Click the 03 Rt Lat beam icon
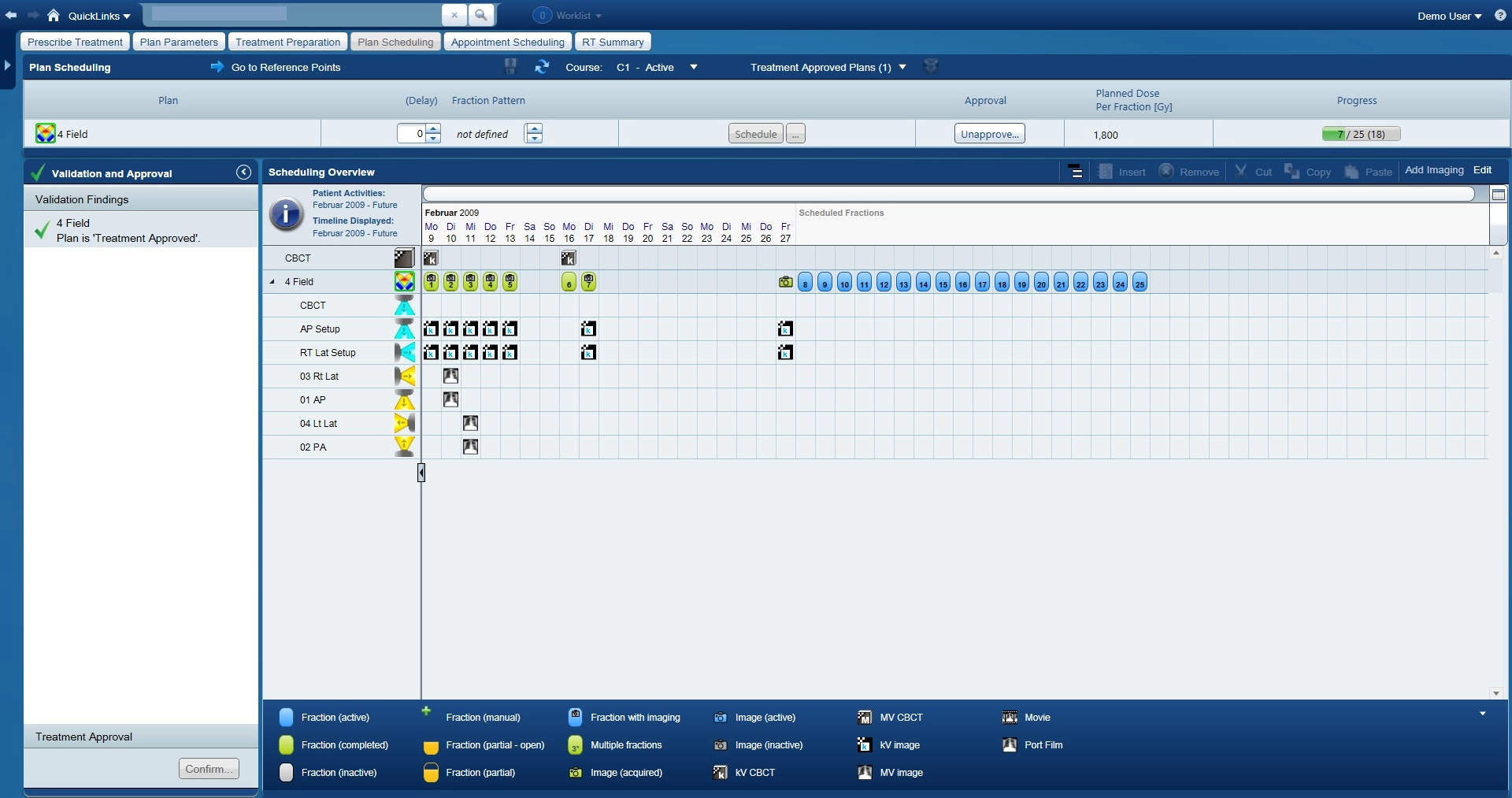Screen dimensions: 1512x798 [x=404, y=377]
